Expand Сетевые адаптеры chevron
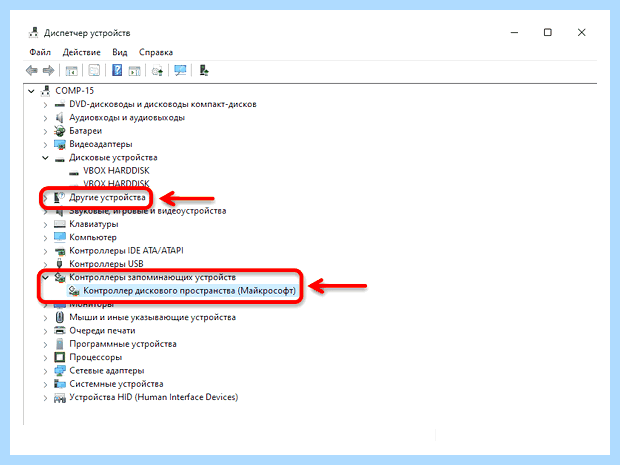This screenshot has width=620, height=465. (45, 371)
